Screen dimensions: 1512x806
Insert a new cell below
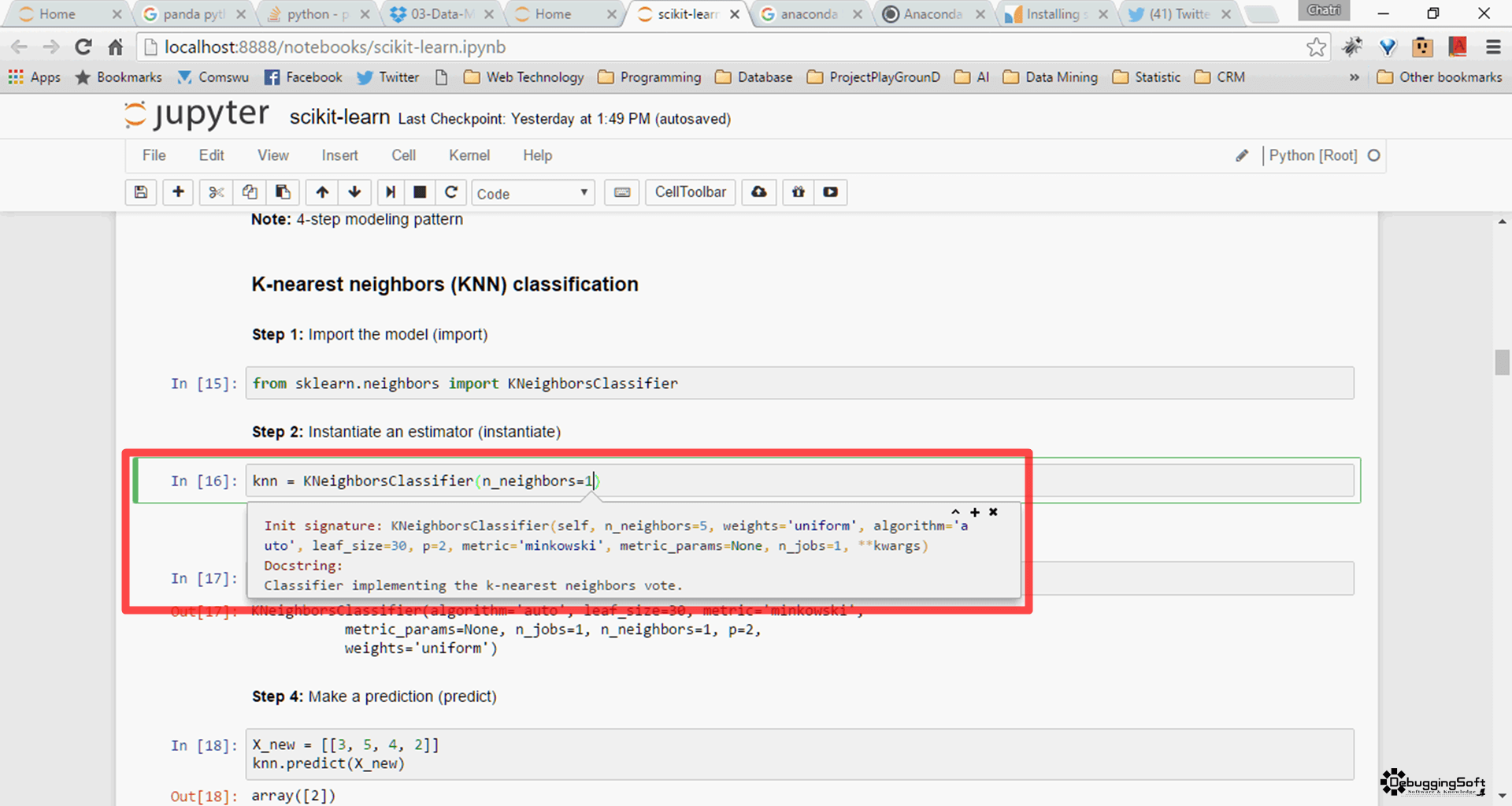point(178,192)
